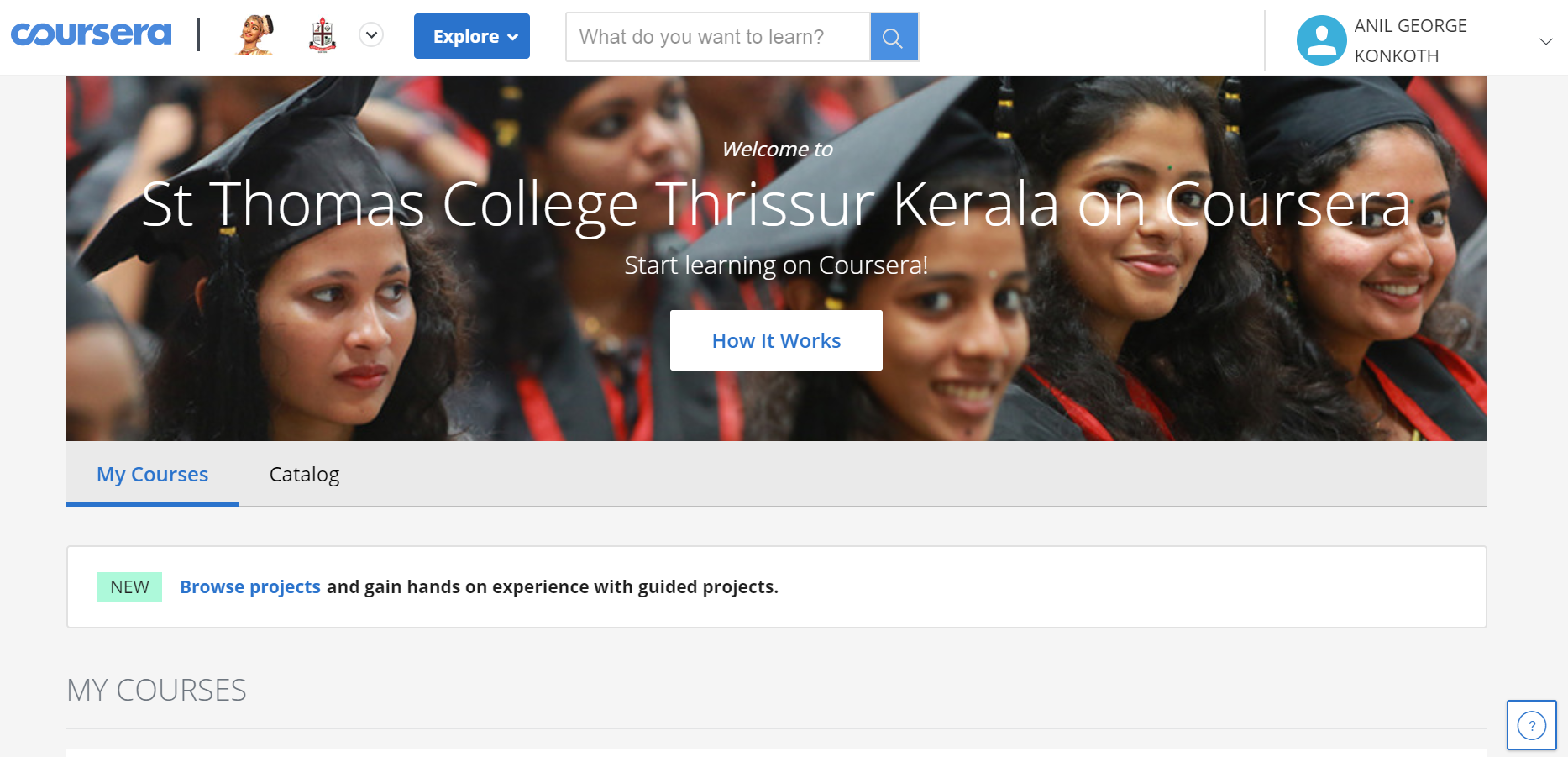Click the user profile avatar icon

pyautogui.click(x=1321, y=40)
